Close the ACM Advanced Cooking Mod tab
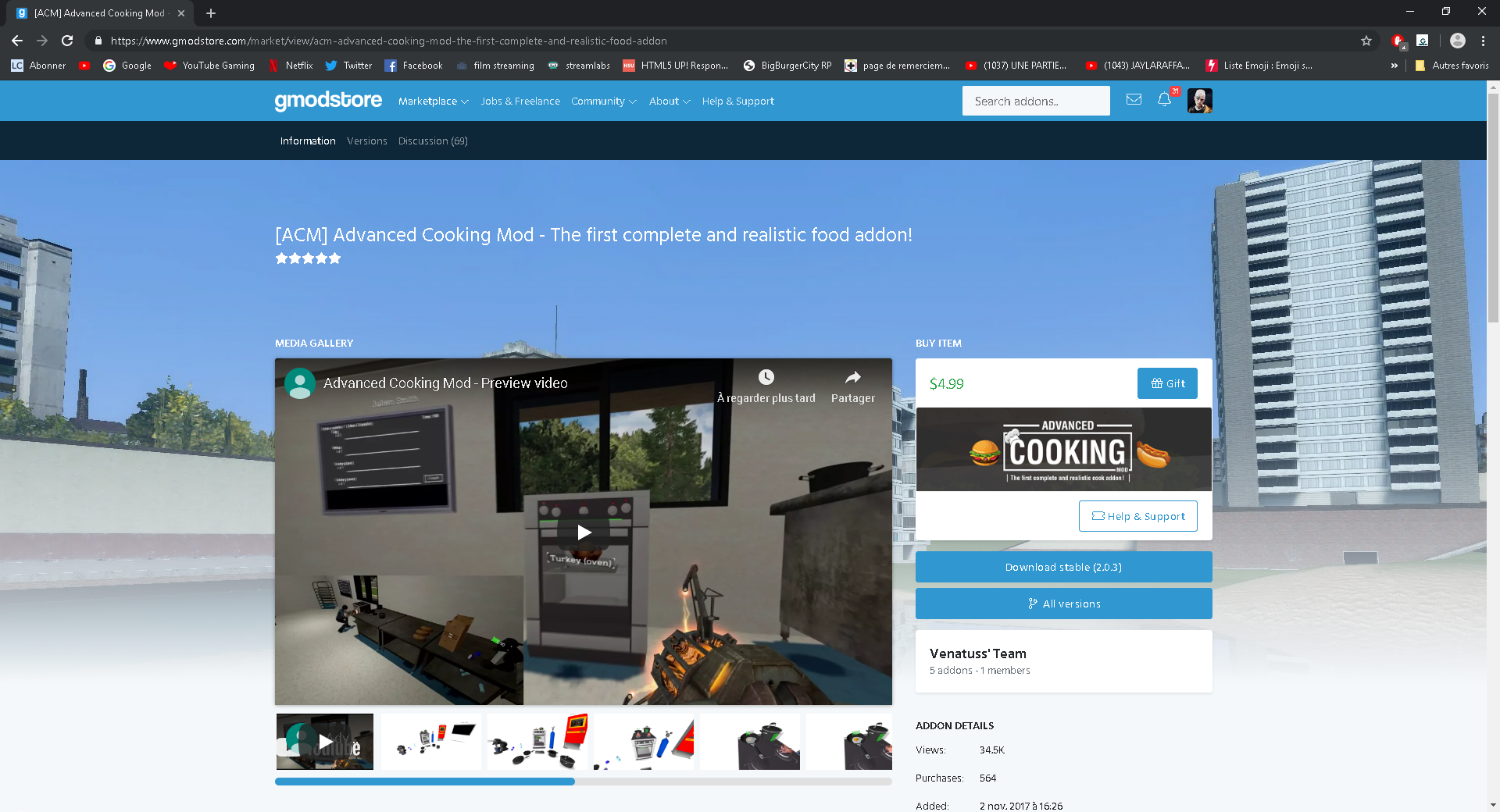Screen dimensions: 1500x812 pos(181,13)
